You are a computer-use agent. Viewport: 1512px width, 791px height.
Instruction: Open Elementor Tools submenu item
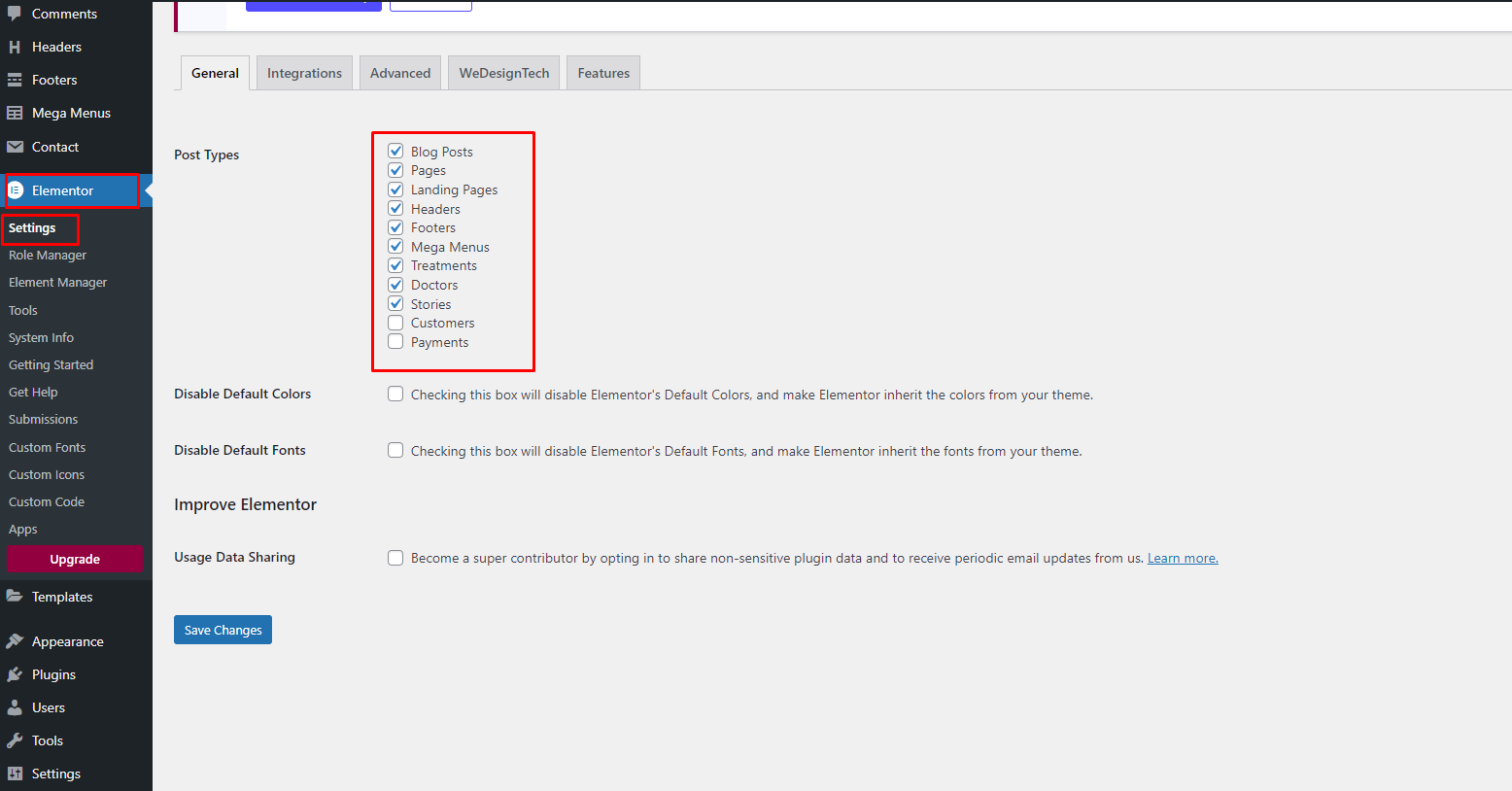point(23,310)
